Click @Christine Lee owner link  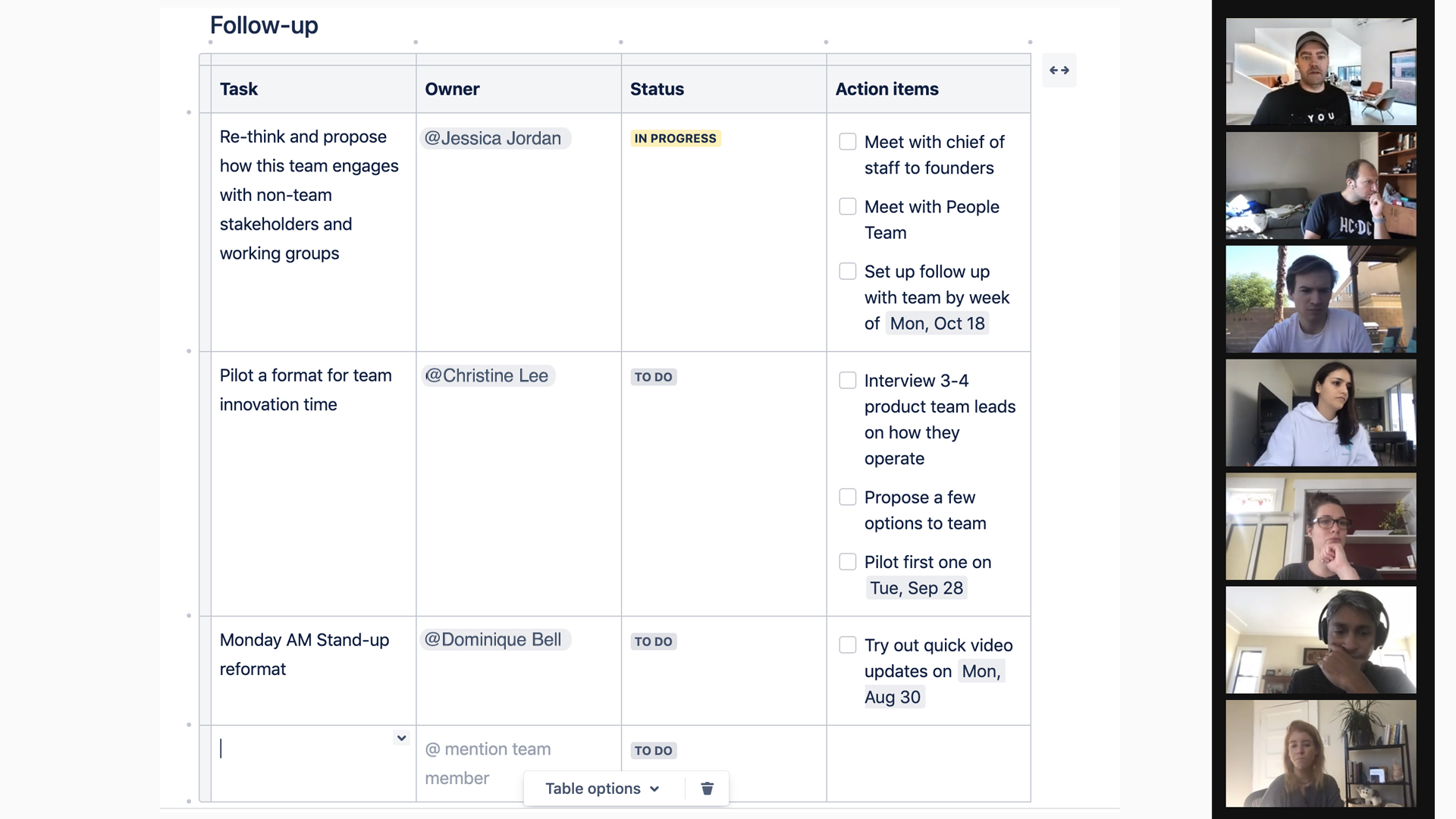486,375
